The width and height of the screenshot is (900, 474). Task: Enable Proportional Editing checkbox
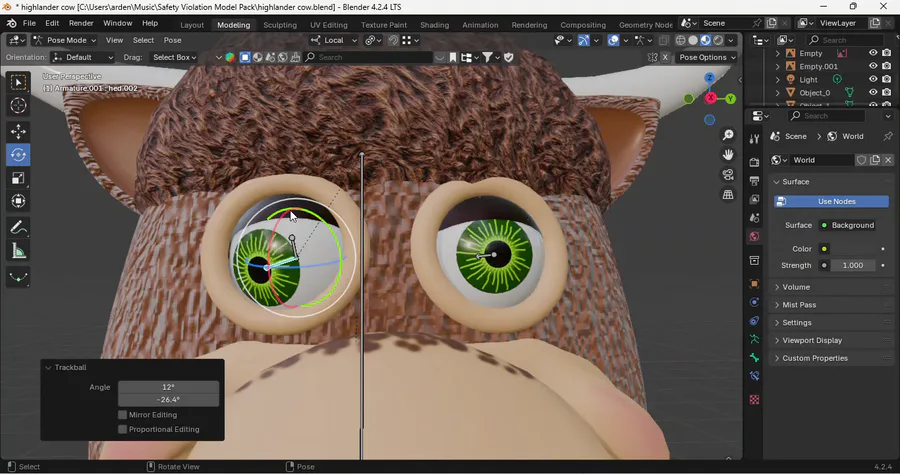(x=122, y=429)
